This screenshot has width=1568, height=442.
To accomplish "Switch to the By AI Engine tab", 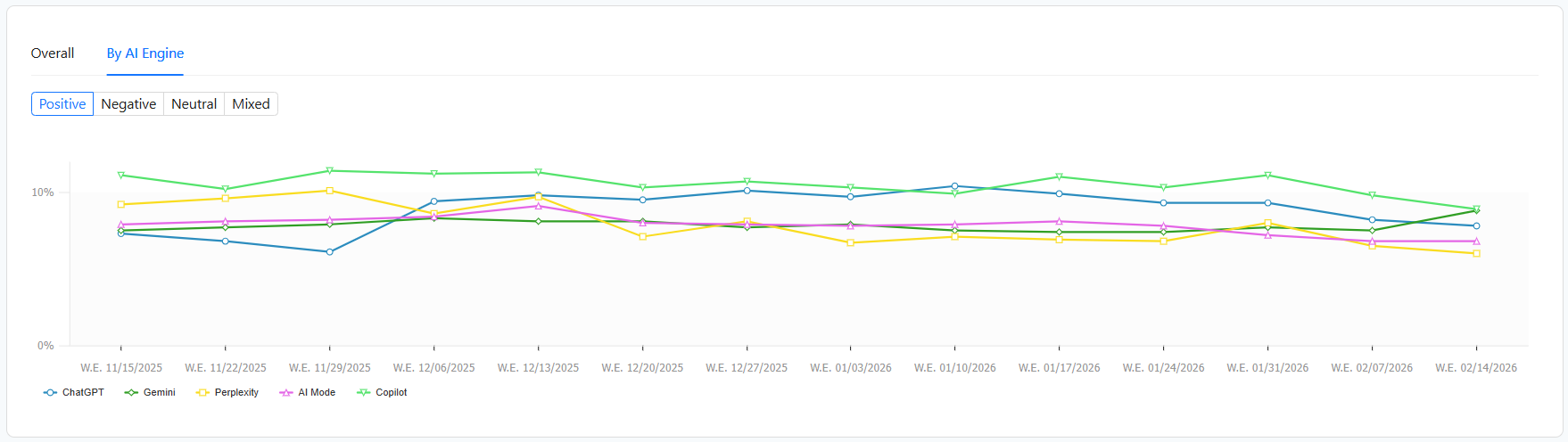I will click(145, 53).
